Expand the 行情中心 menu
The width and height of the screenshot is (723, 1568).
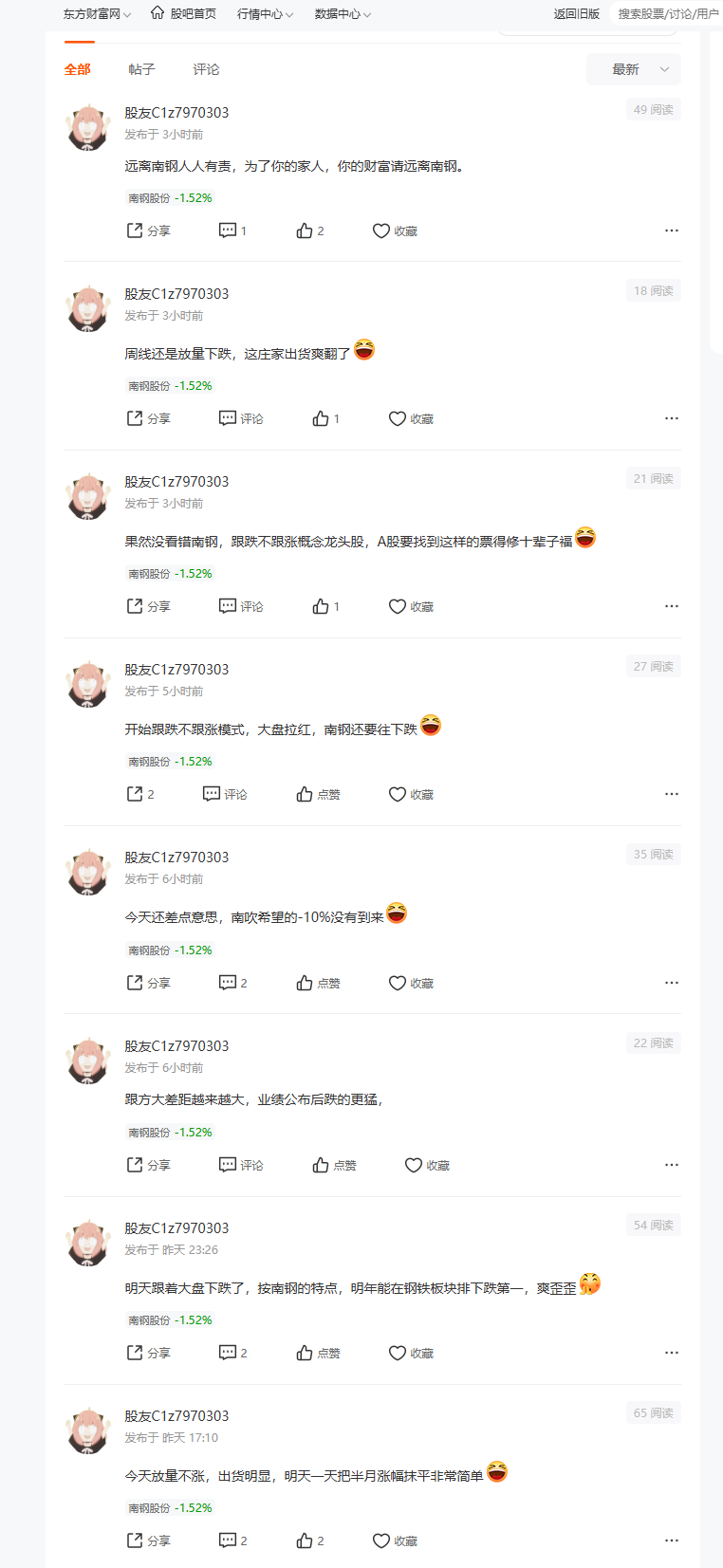tap(265, 14)
